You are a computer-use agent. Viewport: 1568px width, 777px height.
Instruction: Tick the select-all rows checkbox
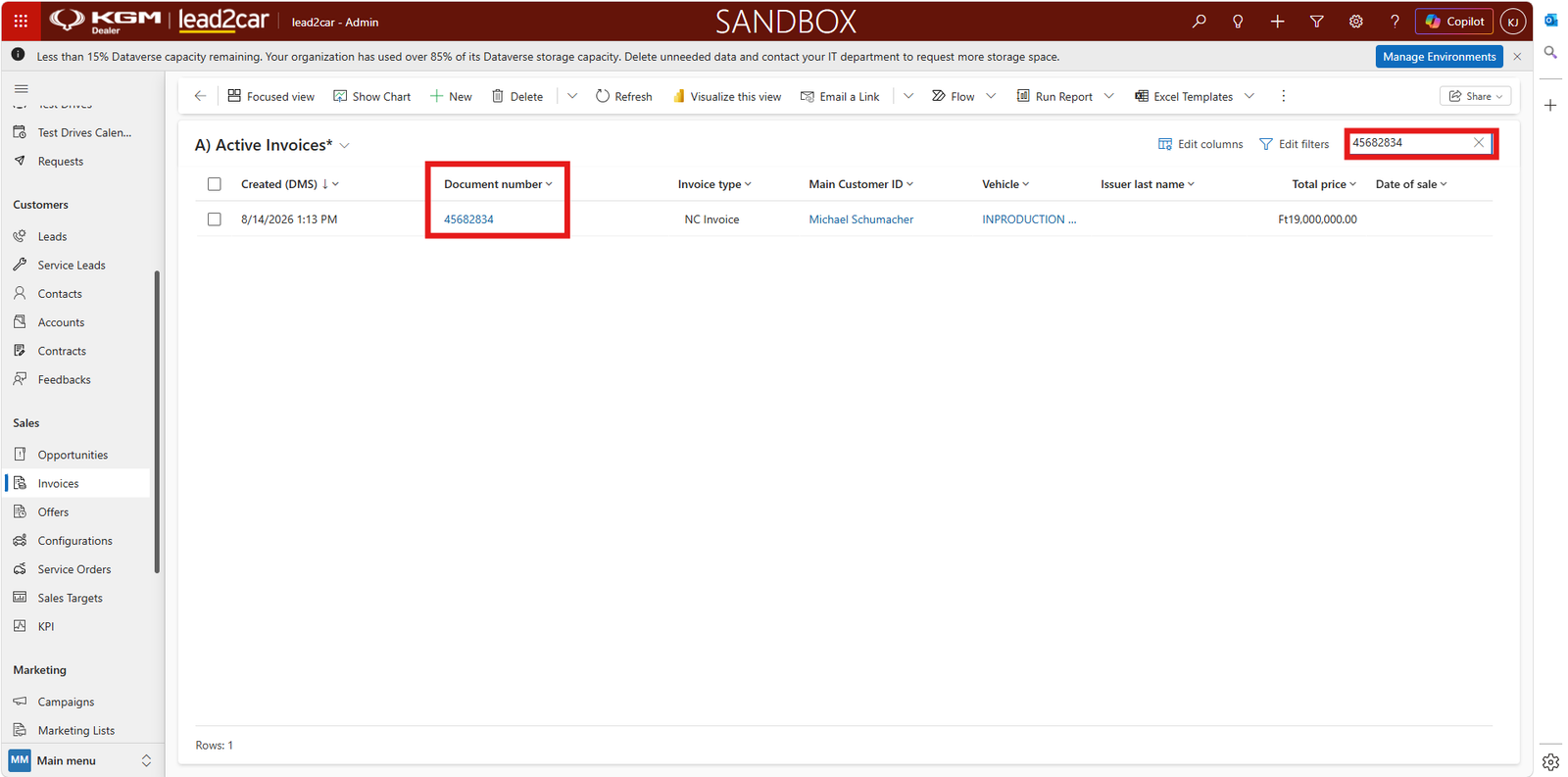point(215,184)
